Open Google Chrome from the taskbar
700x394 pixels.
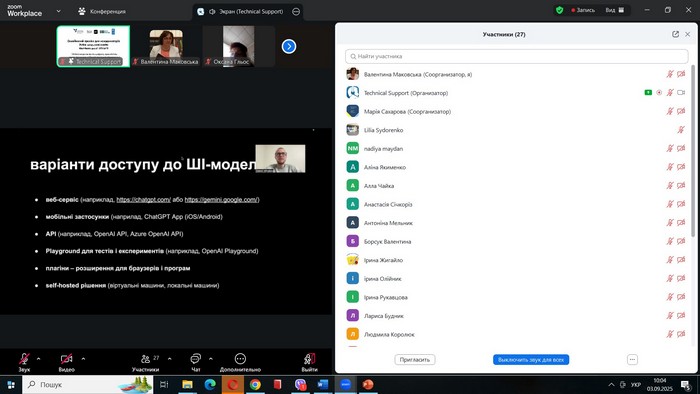(x=255, y=385)
